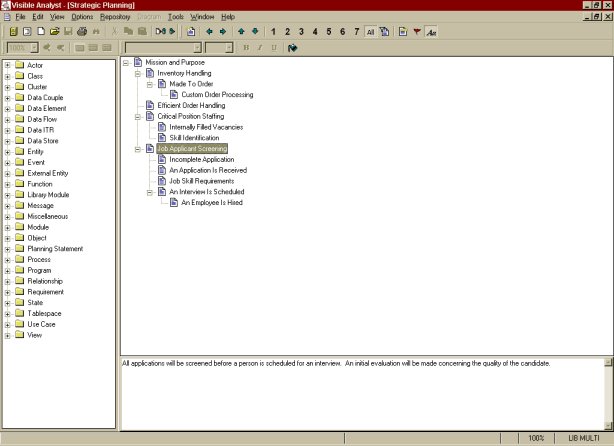
Task: Select Internally Filled Vacancies statement
Action: click(x=206, y=127)
